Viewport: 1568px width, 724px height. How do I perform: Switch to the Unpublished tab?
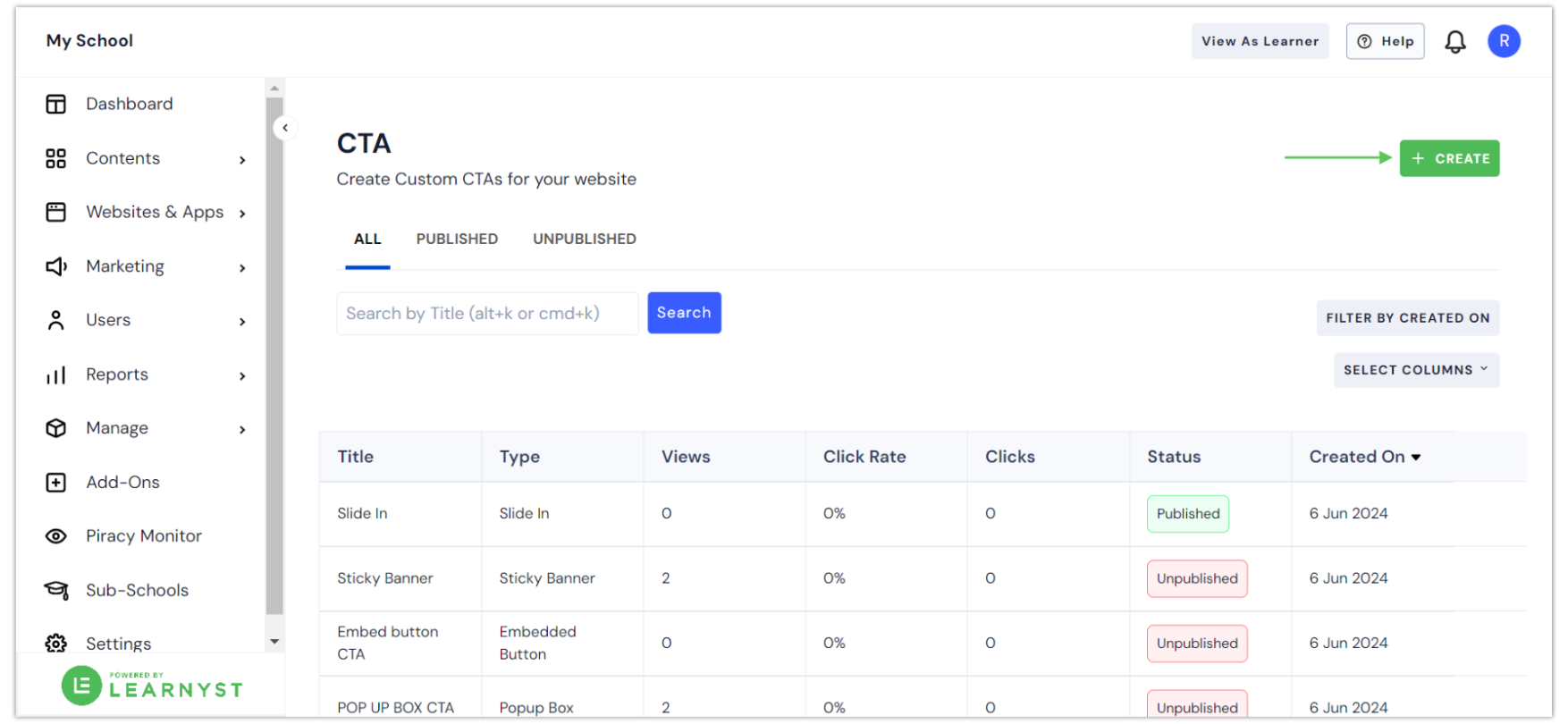pyautogui.click(x=585, y=240)
